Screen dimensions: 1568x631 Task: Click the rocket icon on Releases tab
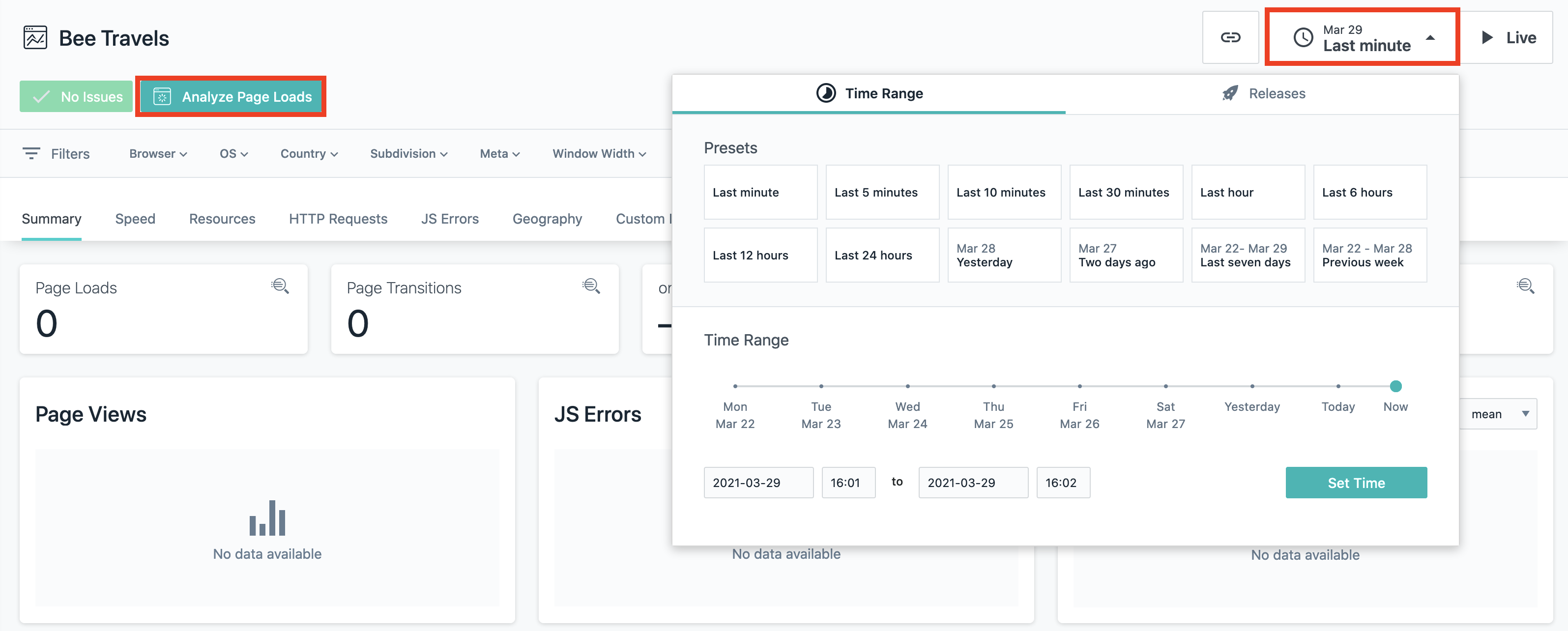[1230, 93]
